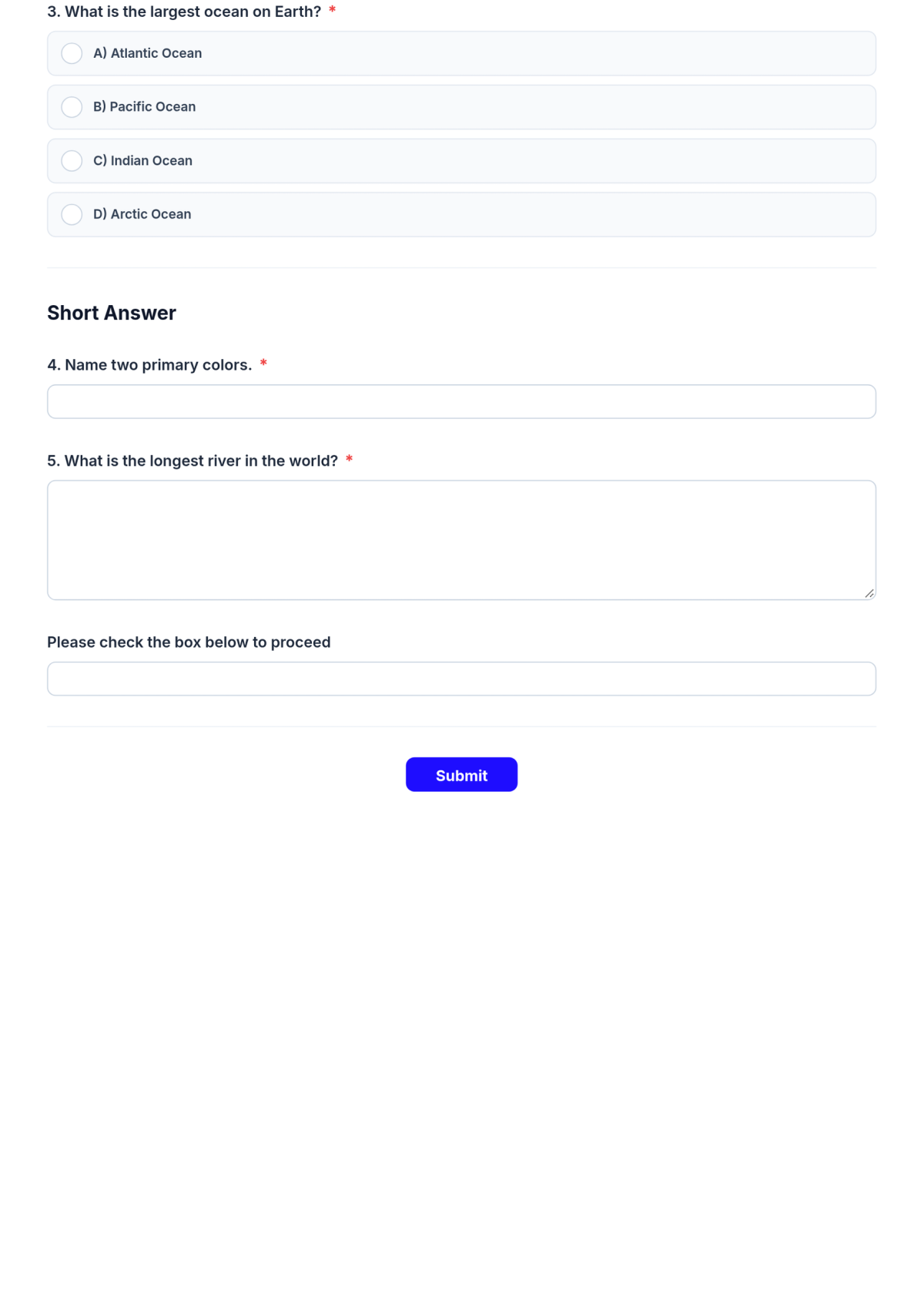
Task: Choose the Pacific Ocean radio circle
Action: click(72, 107)
